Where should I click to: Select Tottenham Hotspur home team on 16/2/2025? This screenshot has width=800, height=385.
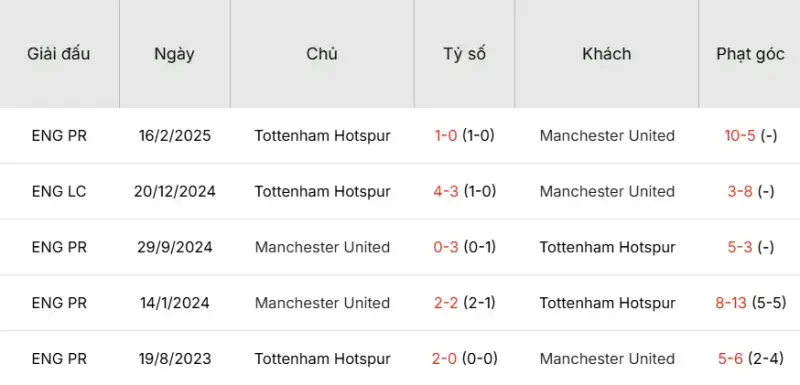point(322,136)
